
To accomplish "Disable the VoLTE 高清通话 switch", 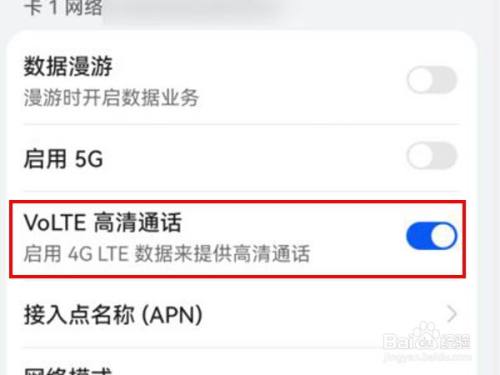I will pyautogui.click(x=432, y=236).
